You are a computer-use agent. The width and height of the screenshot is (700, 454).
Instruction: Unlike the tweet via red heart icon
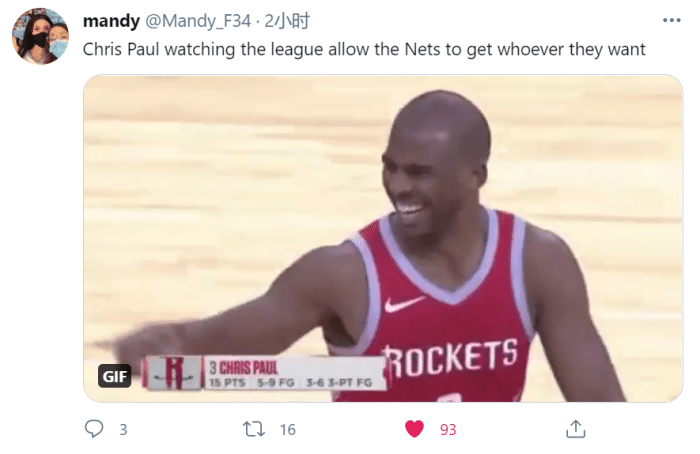click(414, 429)
